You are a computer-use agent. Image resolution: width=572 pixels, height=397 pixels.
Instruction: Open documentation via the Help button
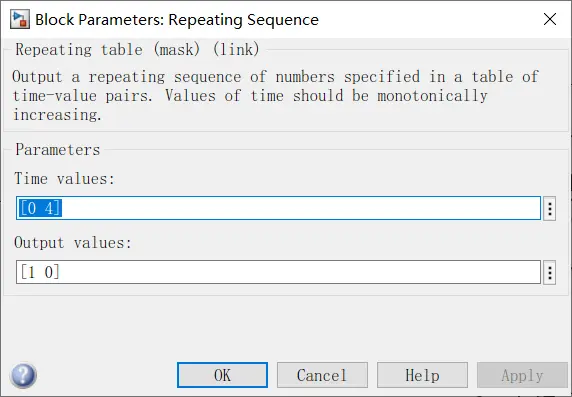(x=422, y=375)
